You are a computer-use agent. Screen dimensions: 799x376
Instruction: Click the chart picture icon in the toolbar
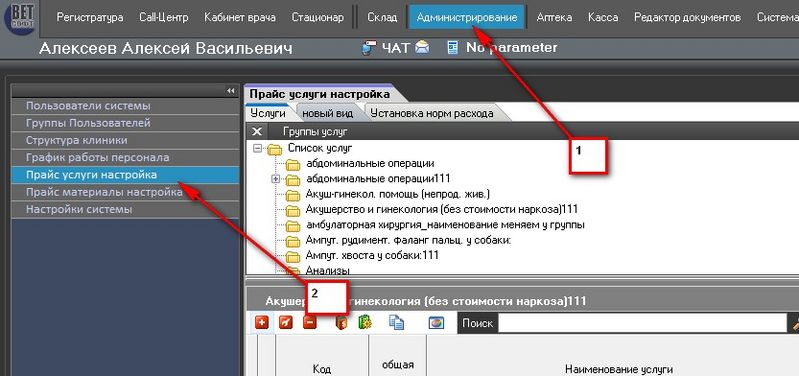[436, 323]
